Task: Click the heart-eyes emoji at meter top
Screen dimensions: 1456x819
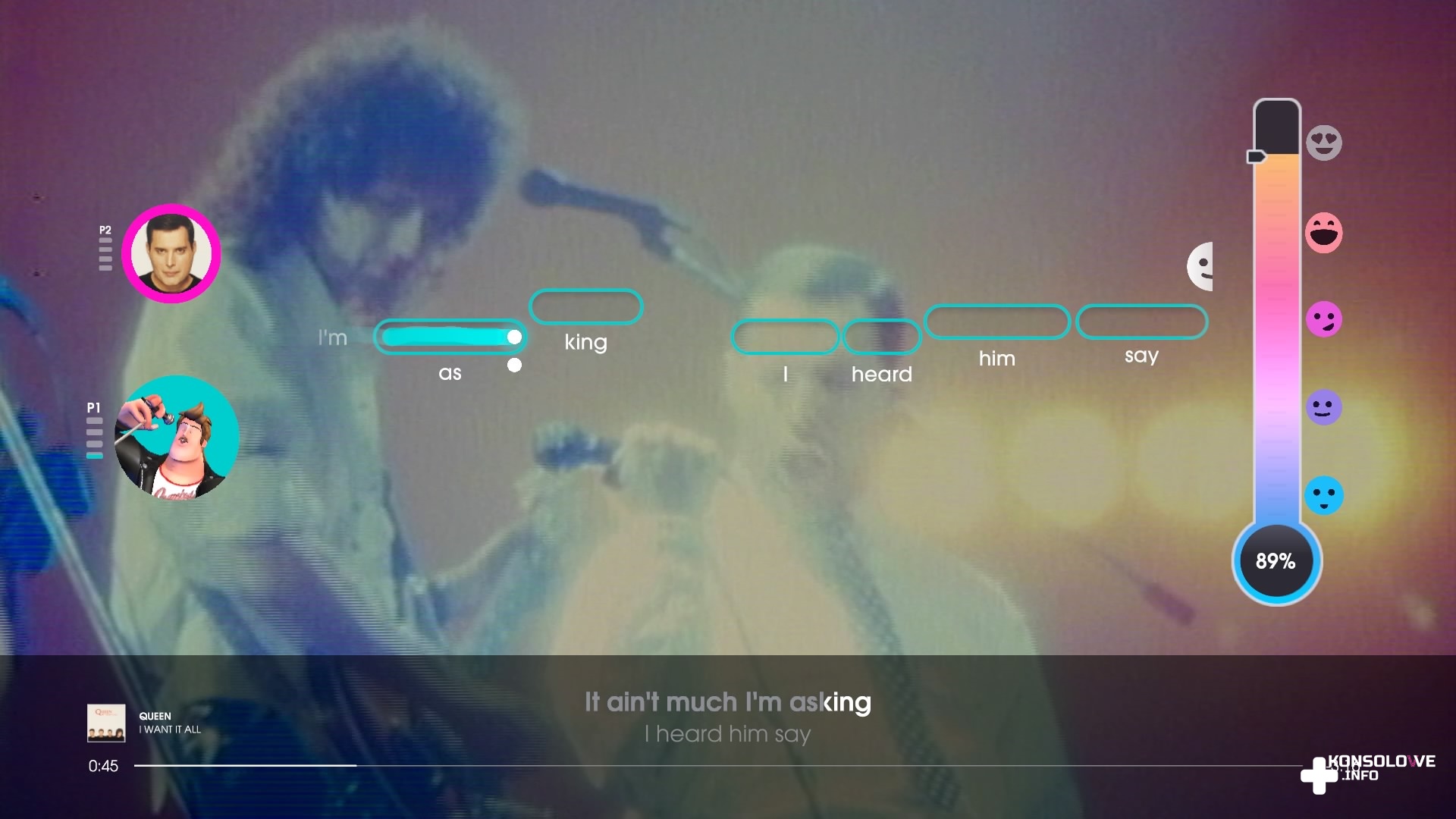Action: pyautogui.click(x=1324, y=143)
